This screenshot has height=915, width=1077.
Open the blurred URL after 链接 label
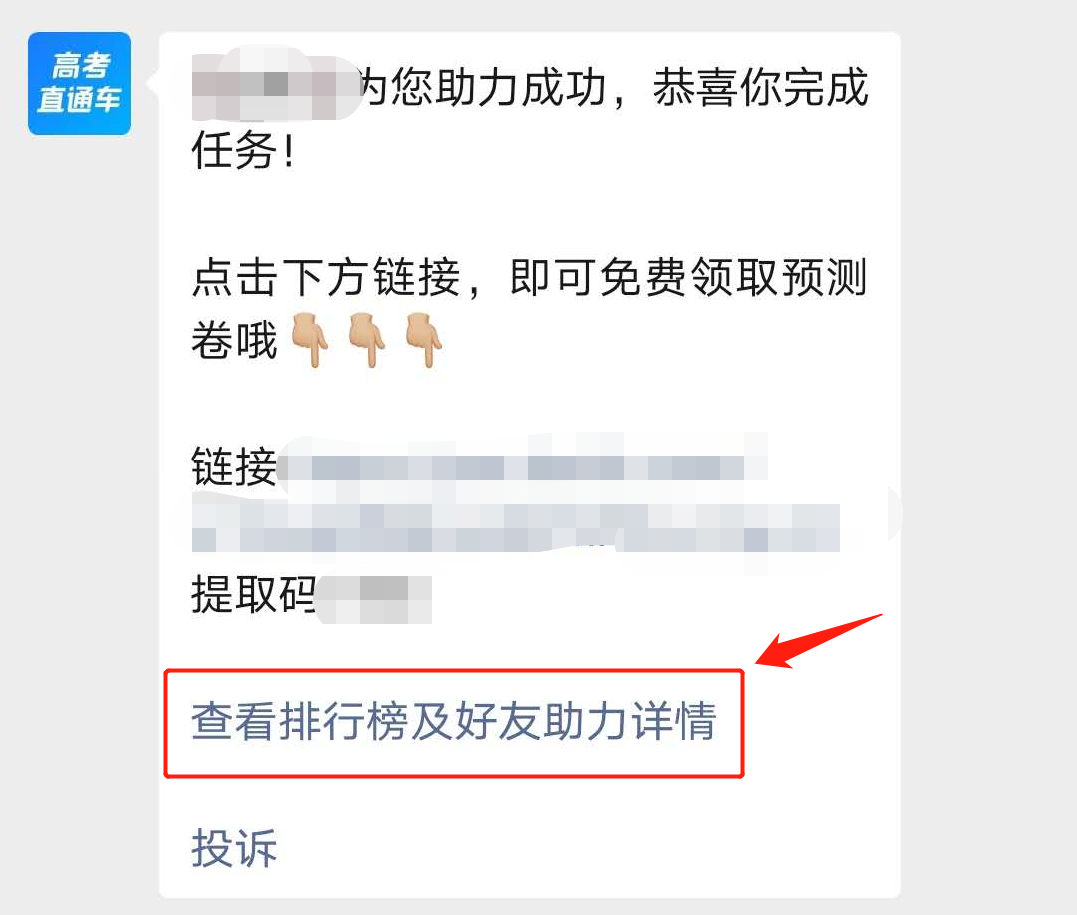tap(523, 467)
